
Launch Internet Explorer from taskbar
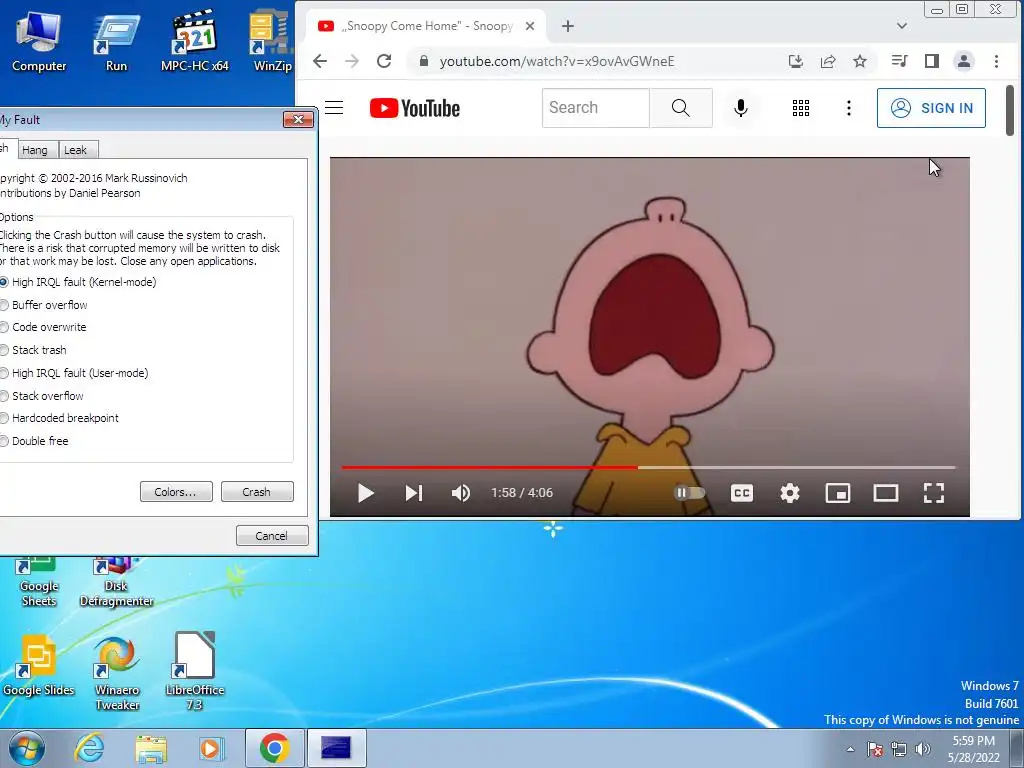pos(89,748)
